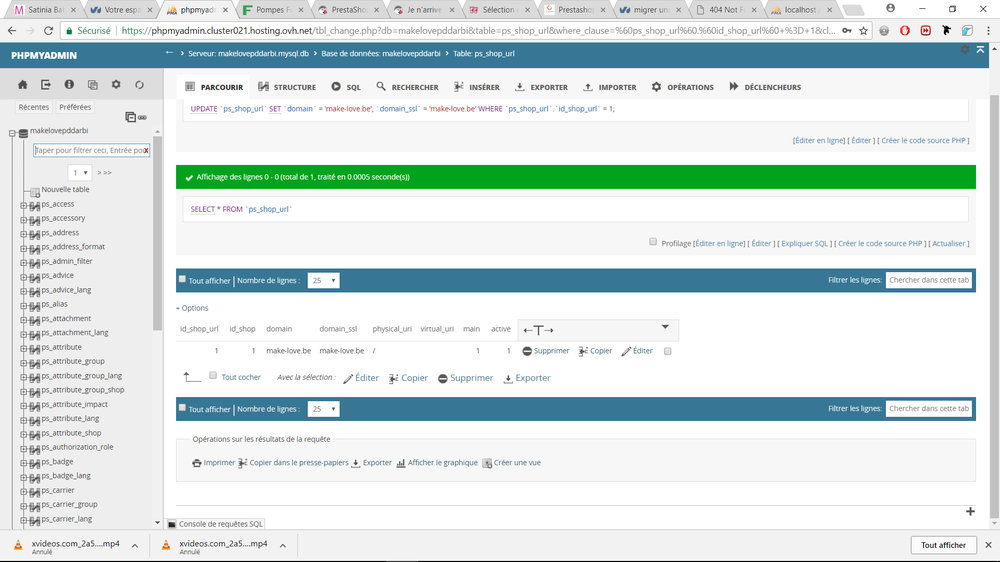
Task: Check the Tout cocher checkbox
Action: click(213, 376)
